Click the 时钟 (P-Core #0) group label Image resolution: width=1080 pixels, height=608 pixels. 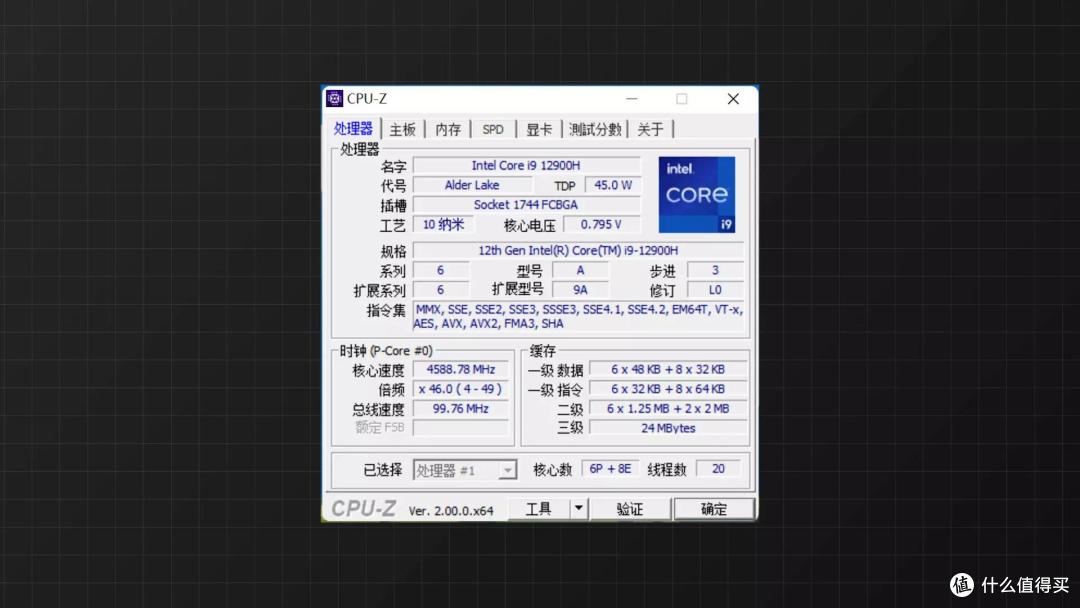(x=386, y=351)
